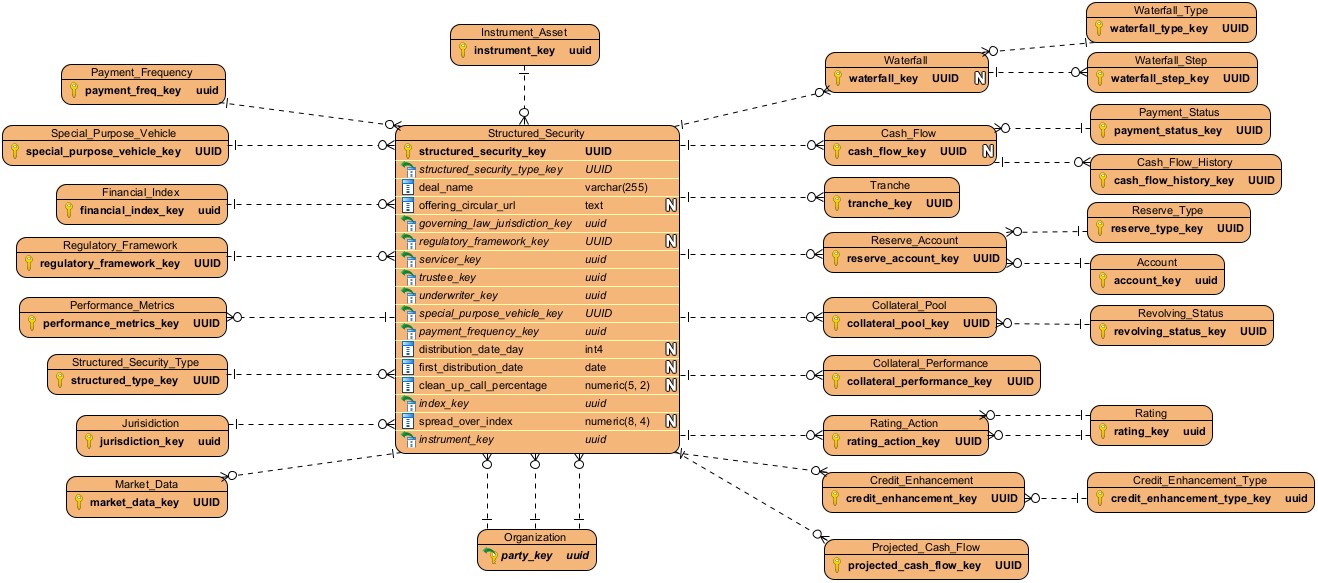The width and height of the screenshot is (1318, 583).
Task: Click the governing_law_jurisdiction_key column name
Action: (494, 223)
